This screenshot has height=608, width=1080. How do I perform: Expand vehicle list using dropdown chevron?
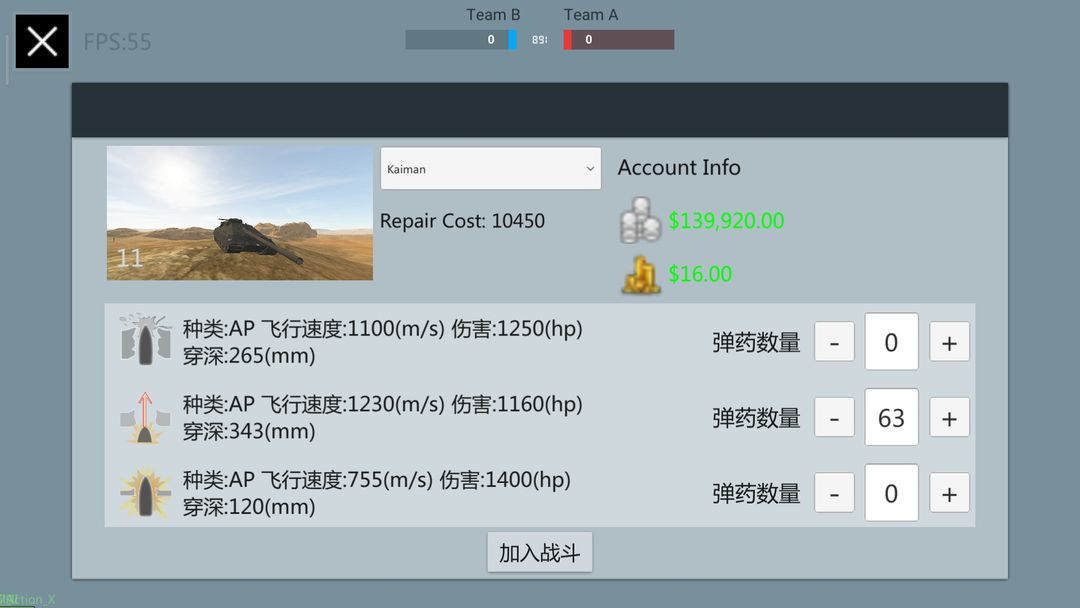click(x=590, y=169)
